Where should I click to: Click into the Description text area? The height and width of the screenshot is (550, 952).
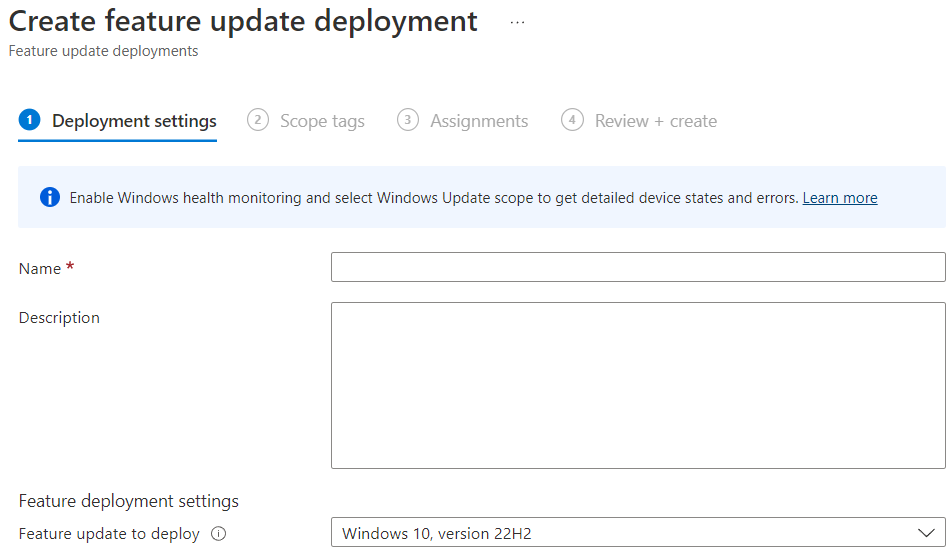pos(638,385)
